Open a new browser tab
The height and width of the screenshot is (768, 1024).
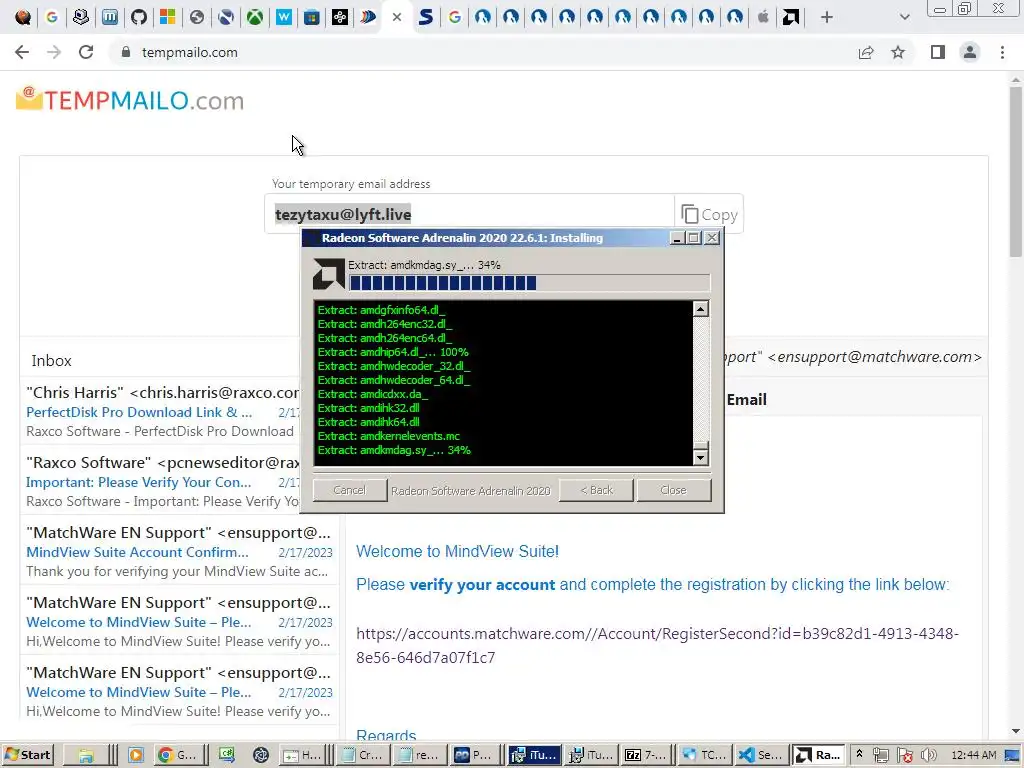pos(827,17)
